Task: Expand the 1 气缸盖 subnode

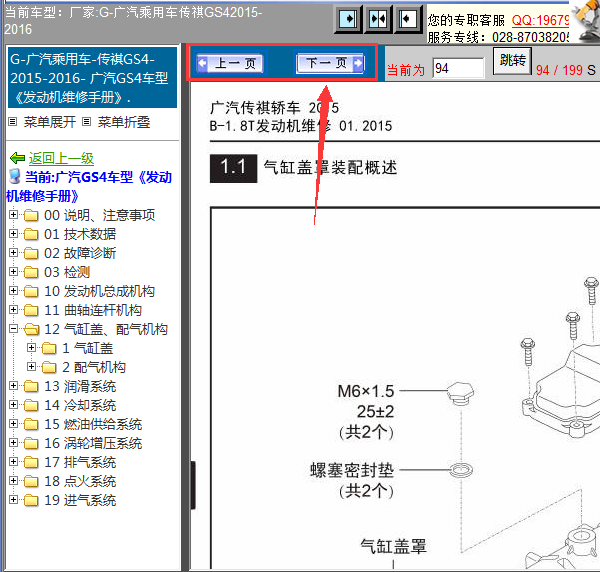Action: [x=31, y=347]
